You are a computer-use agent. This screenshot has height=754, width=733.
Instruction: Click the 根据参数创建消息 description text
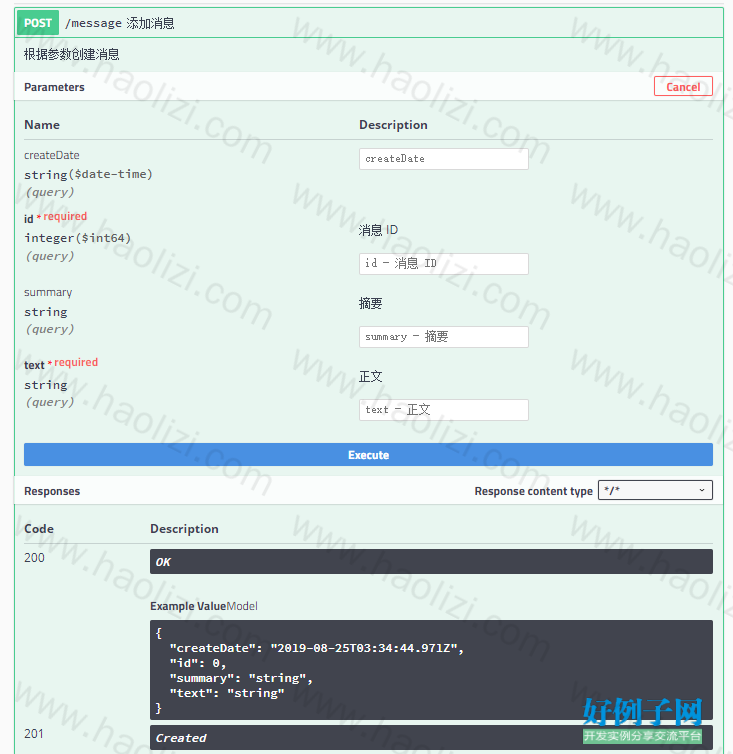tap(72, 54)
